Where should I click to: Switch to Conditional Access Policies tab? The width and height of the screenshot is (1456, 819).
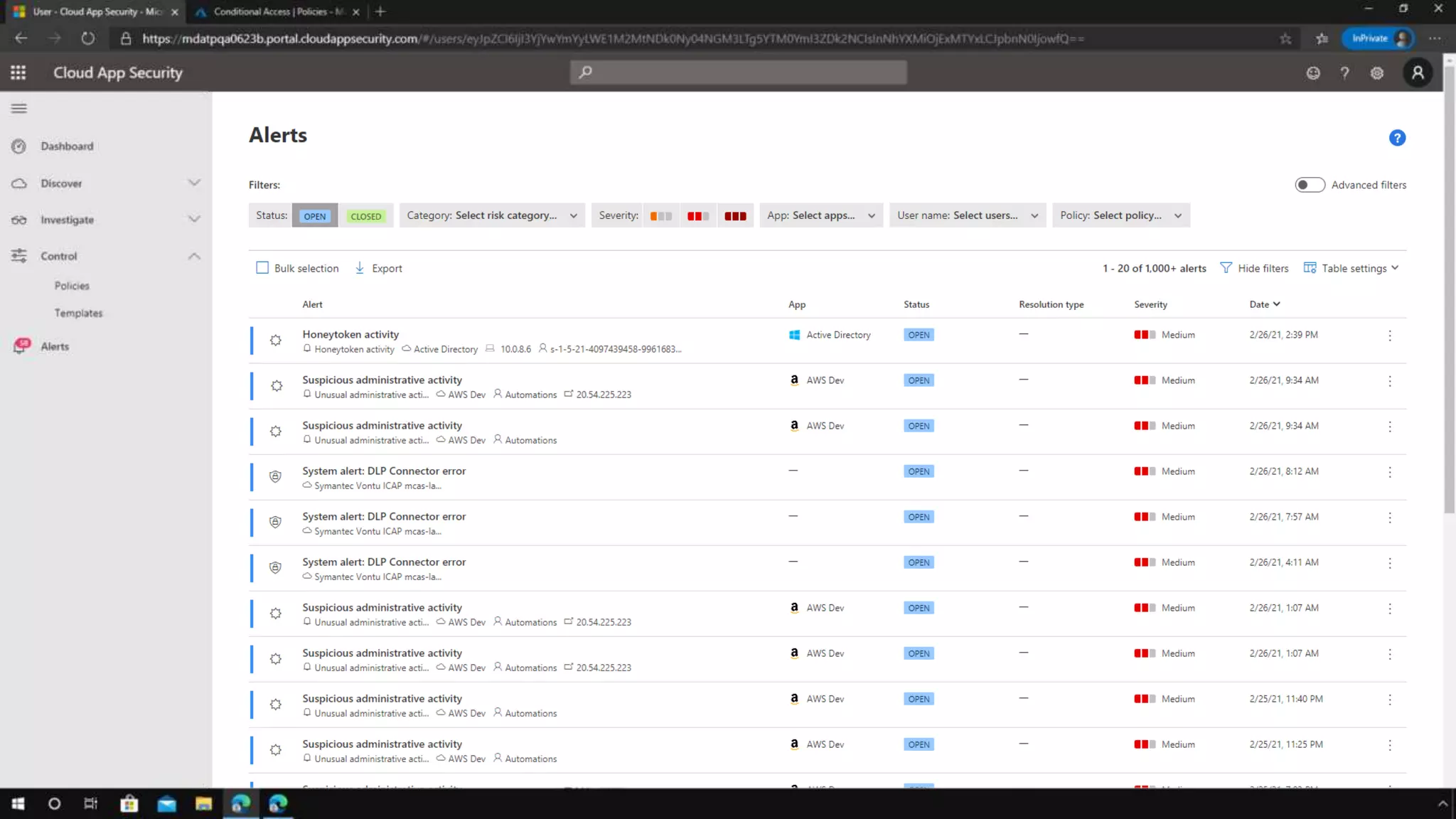(x=277, y=11)
